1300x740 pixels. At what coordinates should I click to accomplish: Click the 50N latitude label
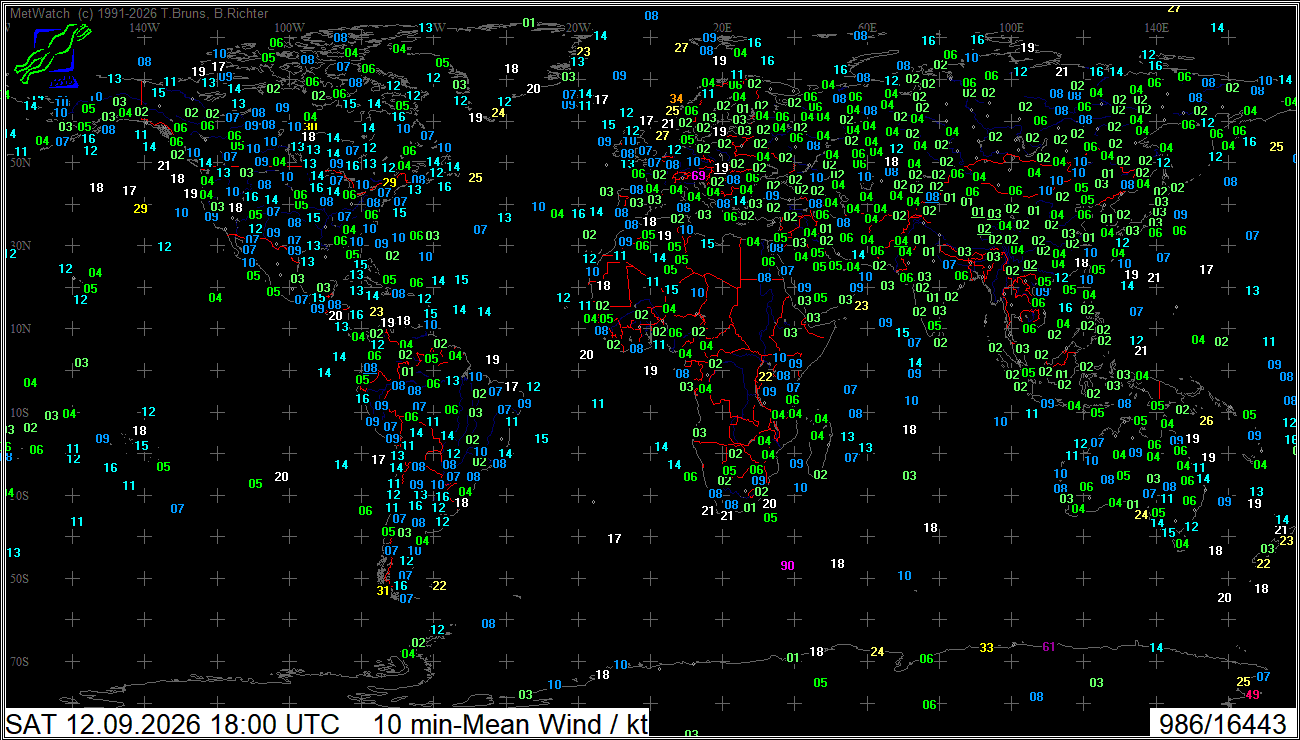click(x=19, y=163)
